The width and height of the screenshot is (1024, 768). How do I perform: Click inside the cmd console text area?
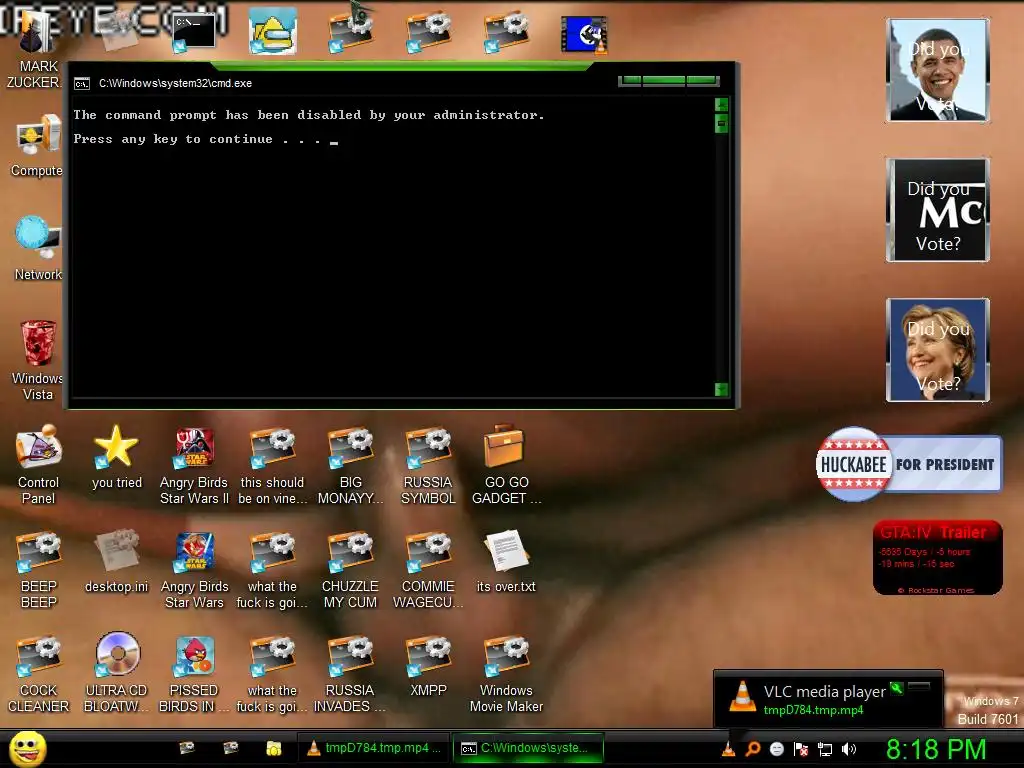click(393, 248)
